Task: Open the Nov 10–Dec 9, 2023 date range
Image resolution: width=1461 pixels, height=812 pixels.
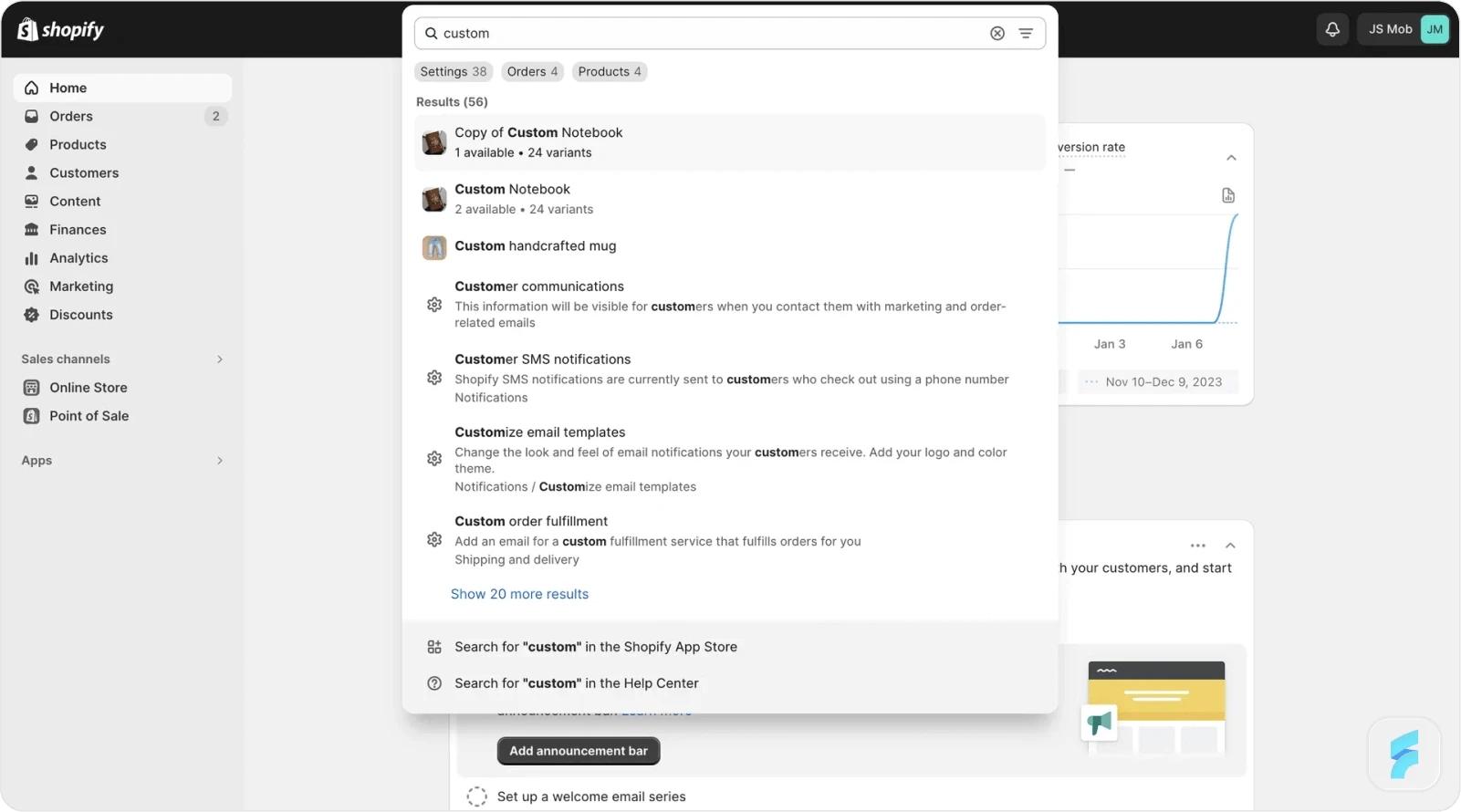Action: 1158,382
